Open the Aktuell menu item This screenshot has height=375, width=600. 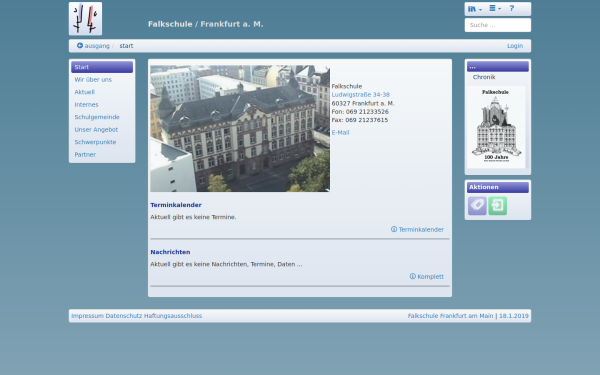pos(85,92)
